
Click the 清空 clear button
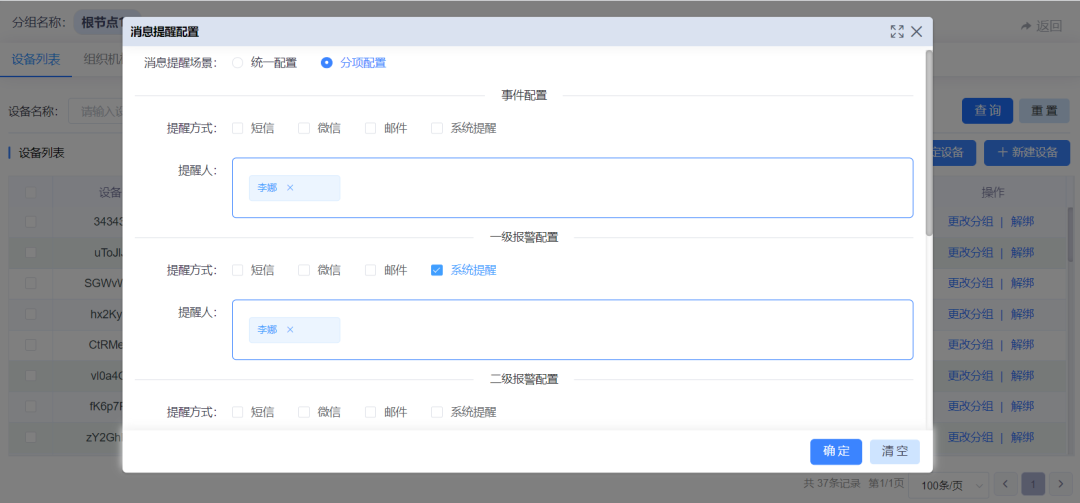point(895,452)
